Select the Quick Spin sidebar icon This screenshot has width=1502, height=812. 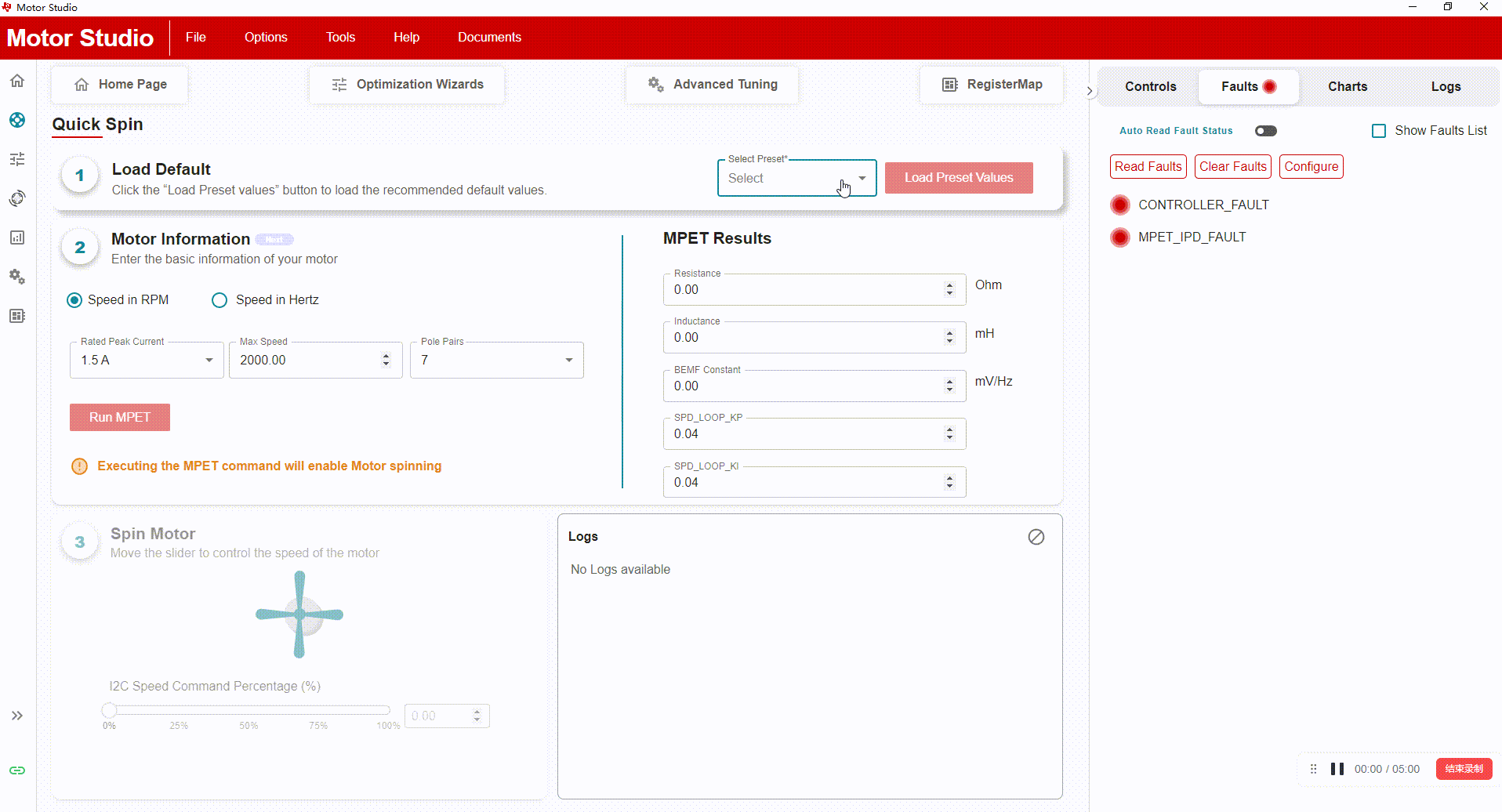(x=17, y=120)
